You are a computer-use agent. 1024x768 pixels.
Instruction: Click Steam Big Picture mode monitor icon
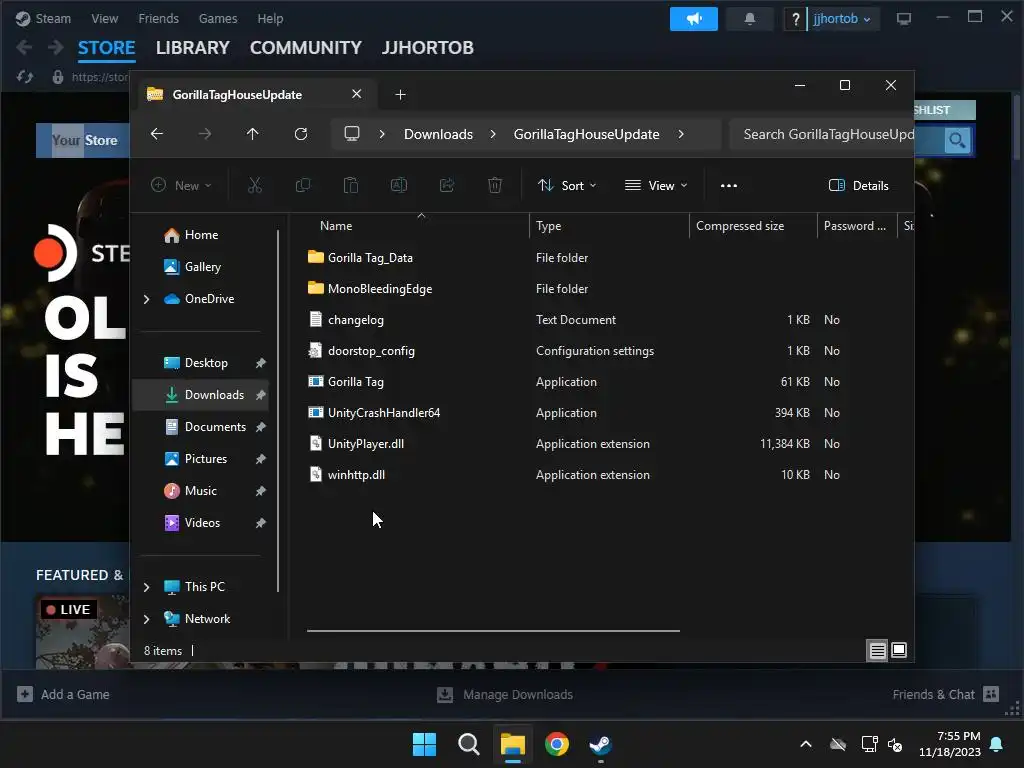click(x=904, y=19)
